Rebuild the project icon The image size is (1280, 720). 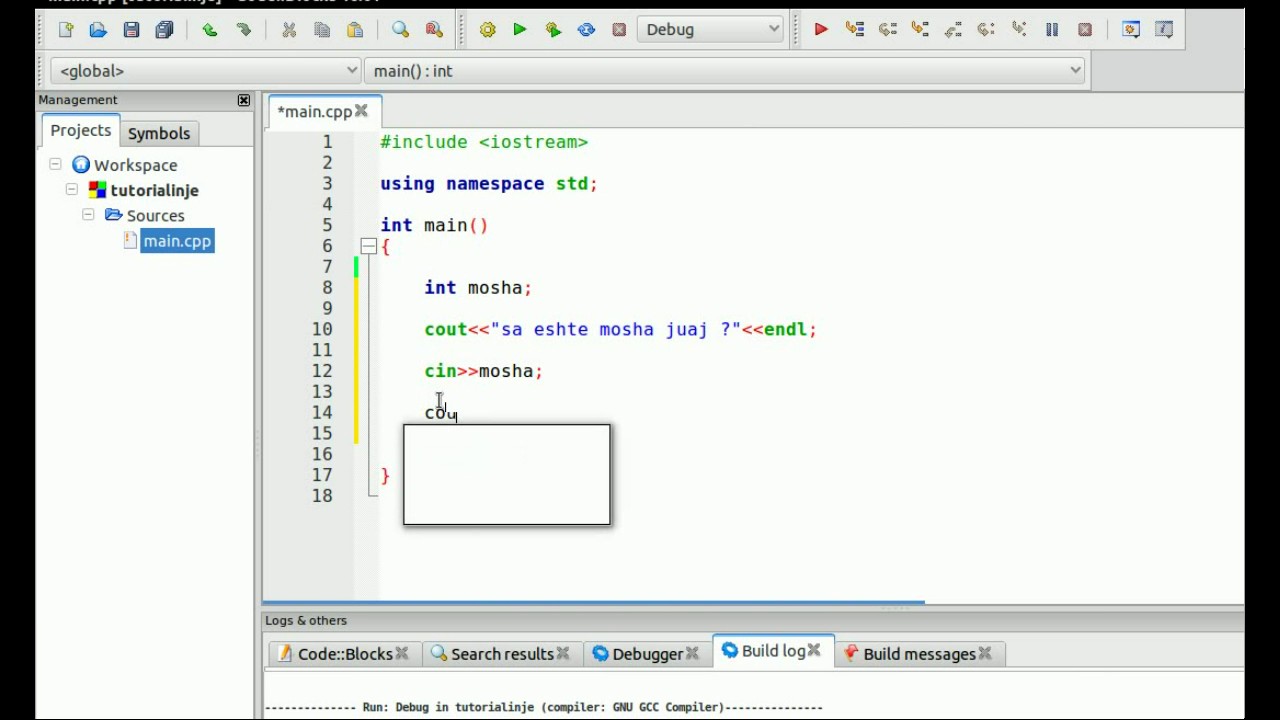pos(586,30)
